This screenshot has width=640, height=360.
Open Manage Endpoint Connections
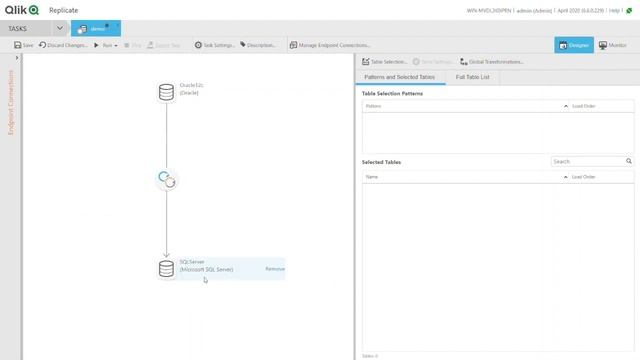[330, 45]
